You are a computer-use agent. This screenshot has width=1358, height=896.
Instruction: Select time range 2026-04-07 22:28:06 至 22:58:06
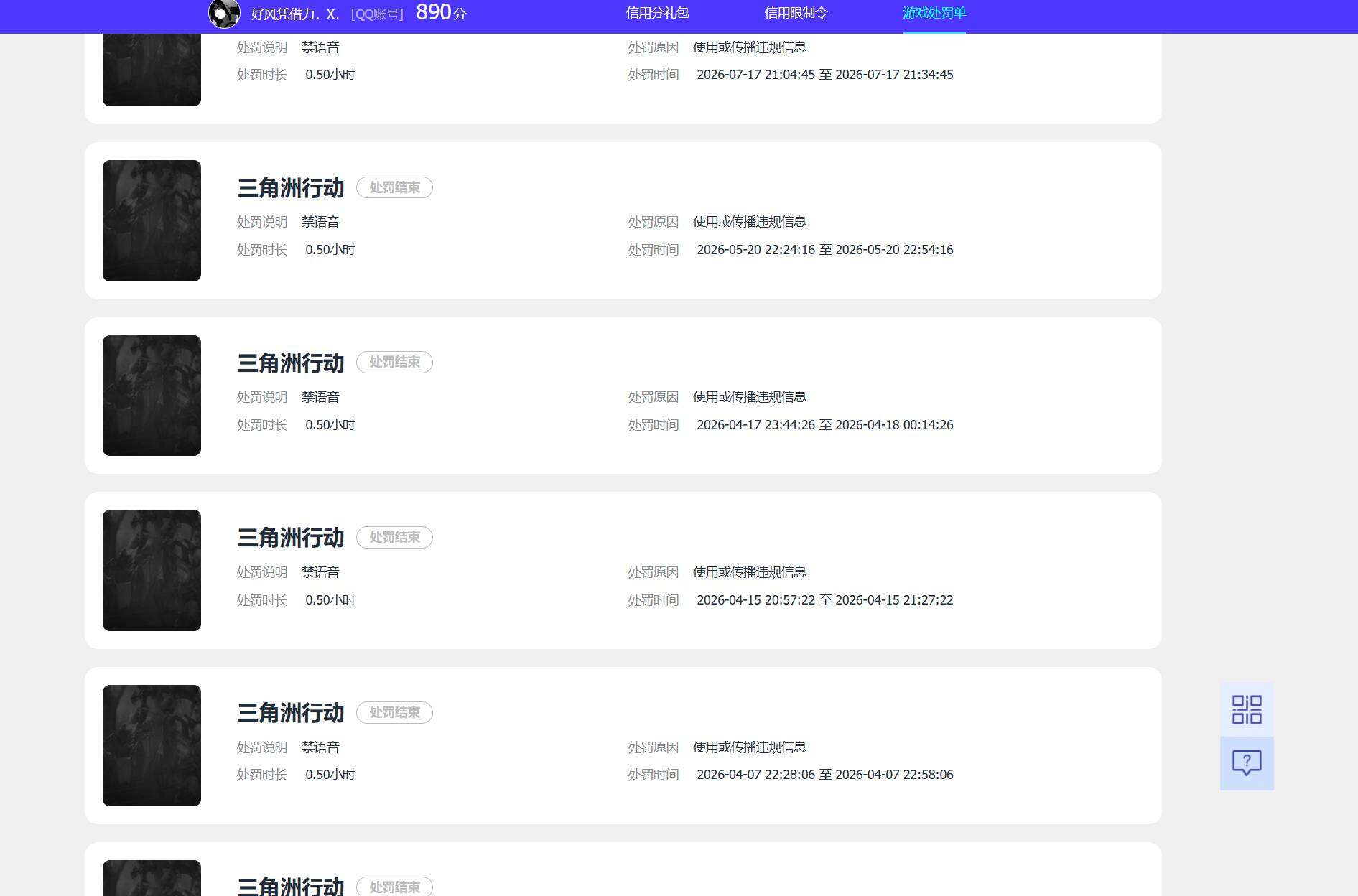coord(825,775)
